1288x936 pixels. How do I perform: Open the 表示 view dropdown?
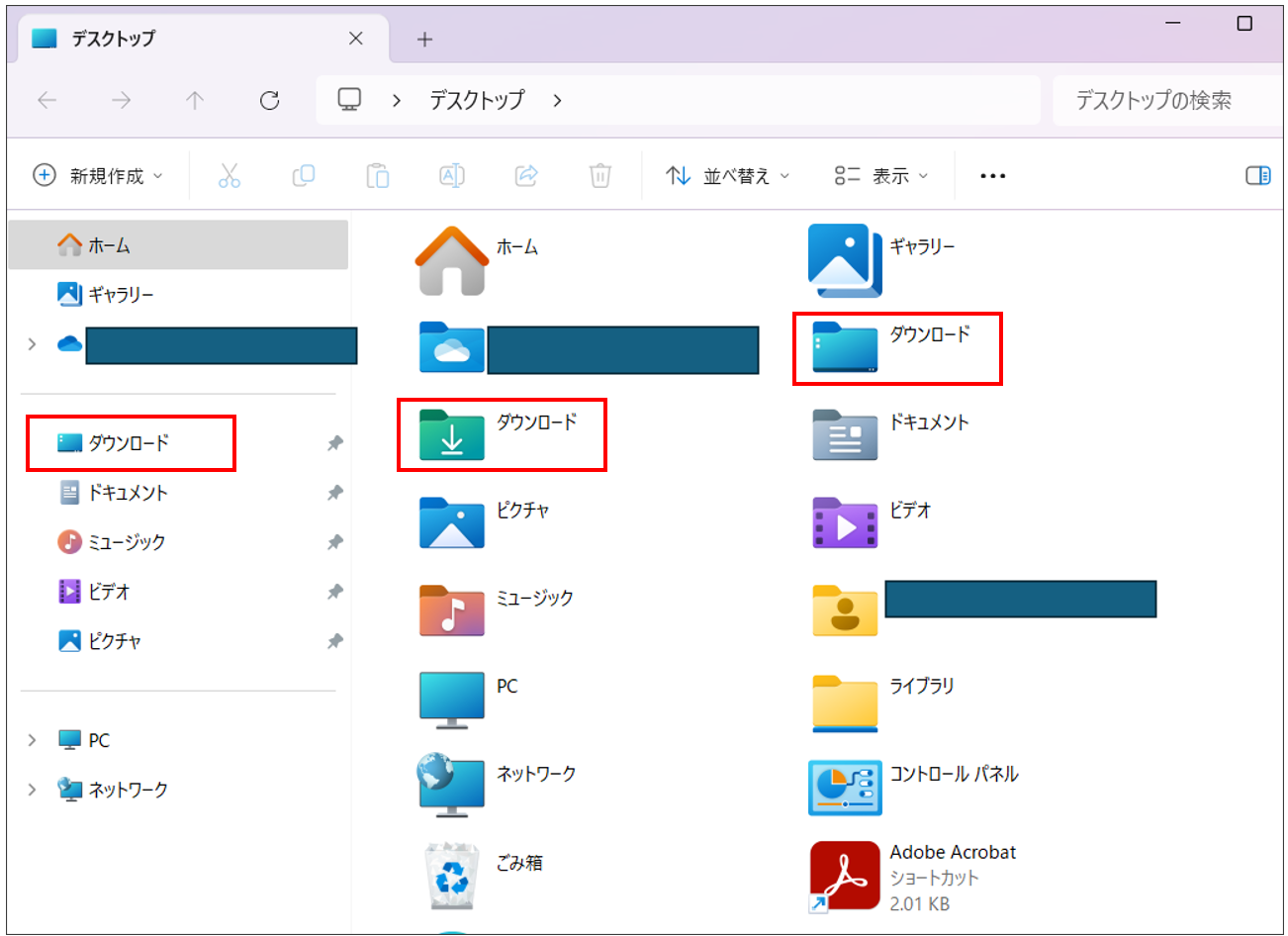tap(881, 176)
